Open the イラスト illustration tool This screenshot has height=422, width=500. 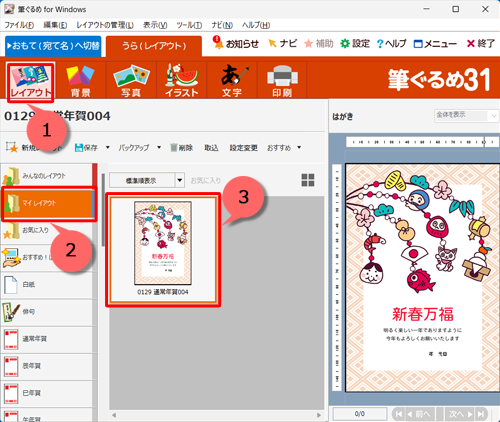pos(182,80)
